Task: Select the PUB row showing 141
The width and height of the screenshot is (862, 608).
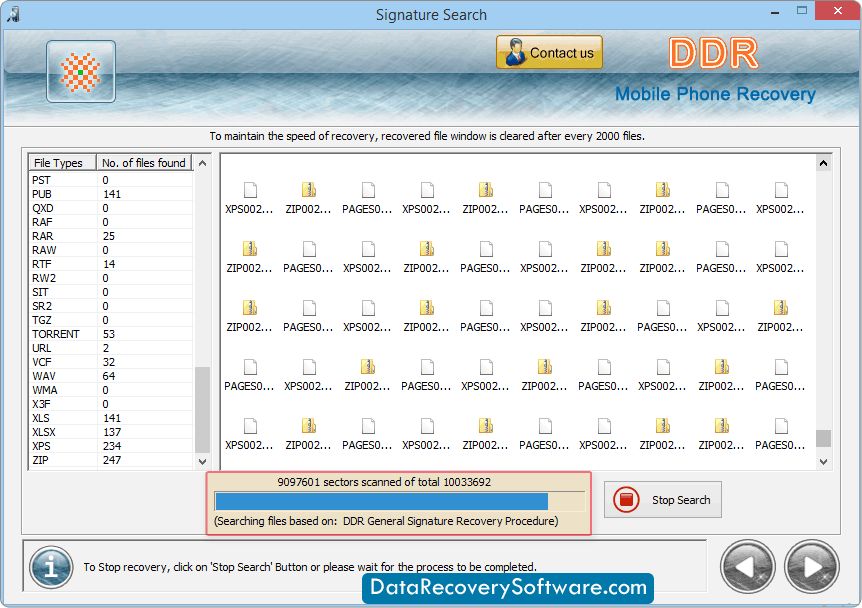Action: click(111, 194)
